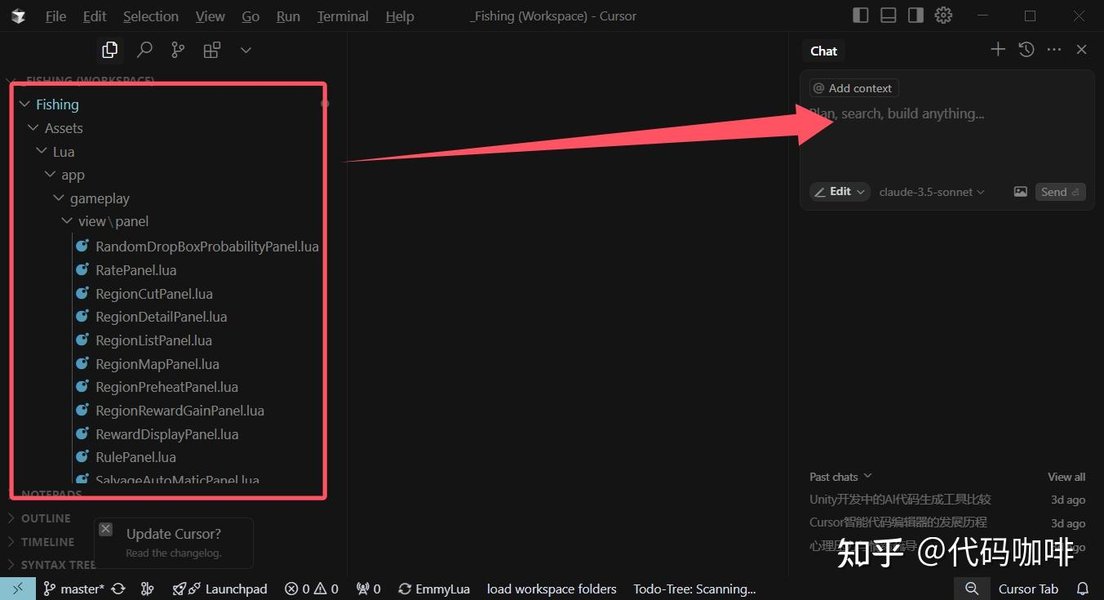Dismiss the Update Cursor notification
The image size is (1104, 600).
106,529
